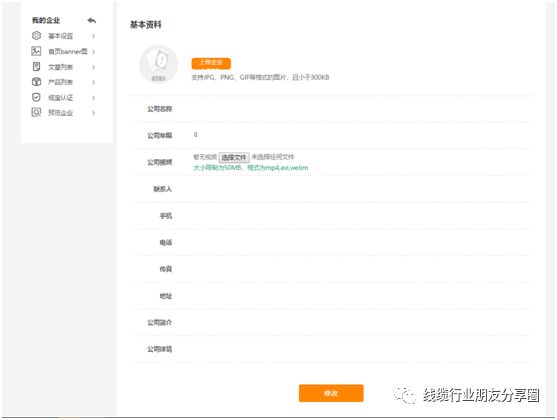Image resolution: width=557 pixels, height=420 pixels.
Task: Click the 传真 label
Action: [166, 269]
